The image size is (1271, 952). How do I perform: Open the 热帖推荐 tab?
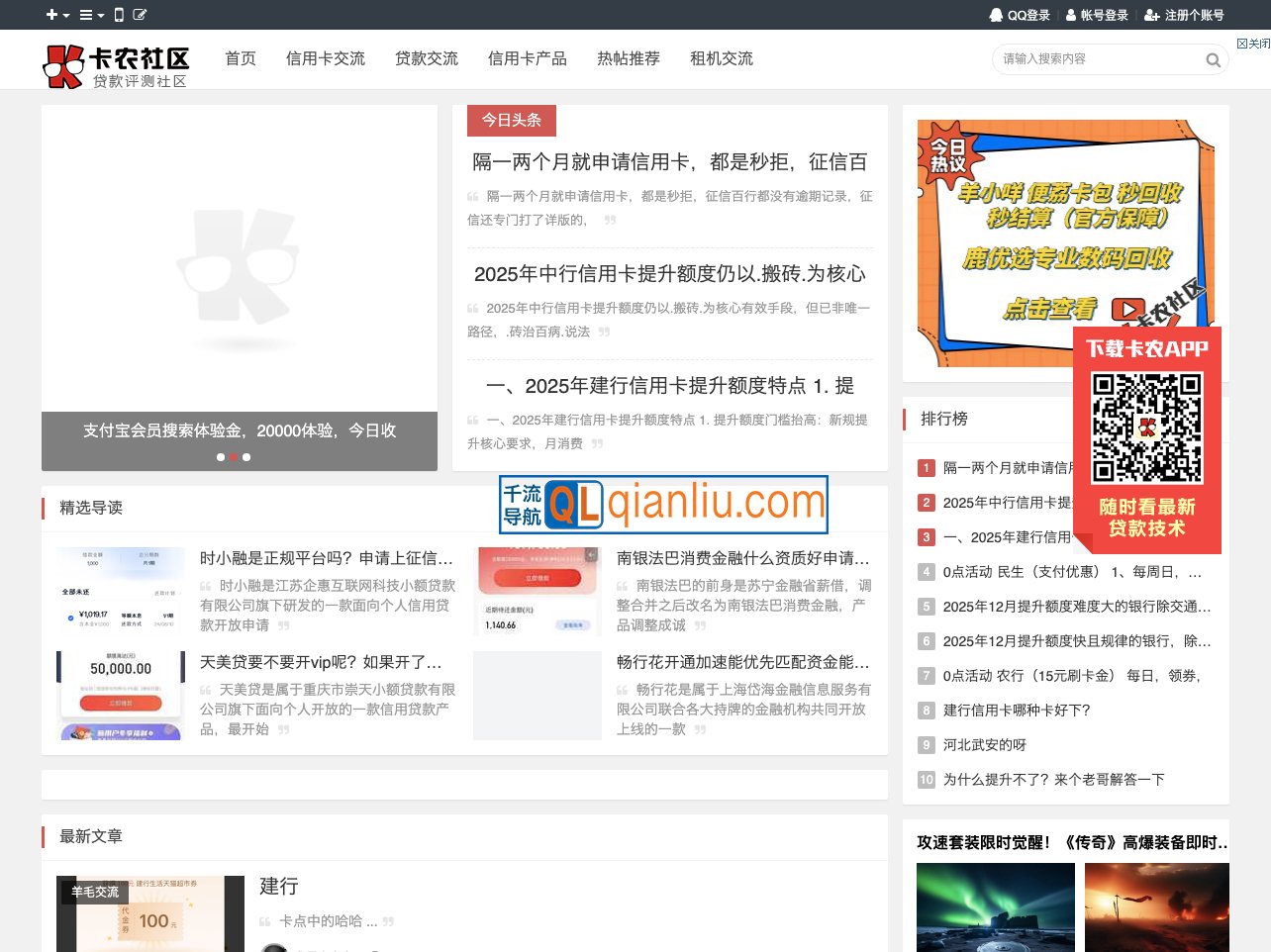tap(628, 59)
